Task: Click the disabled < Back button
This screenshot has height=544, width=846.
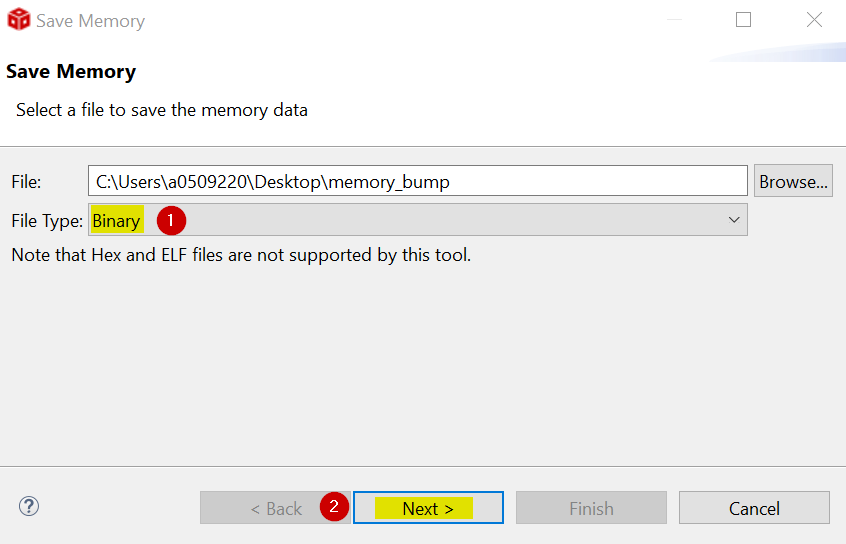Action: pyautogui.click(x=276, y=508)
